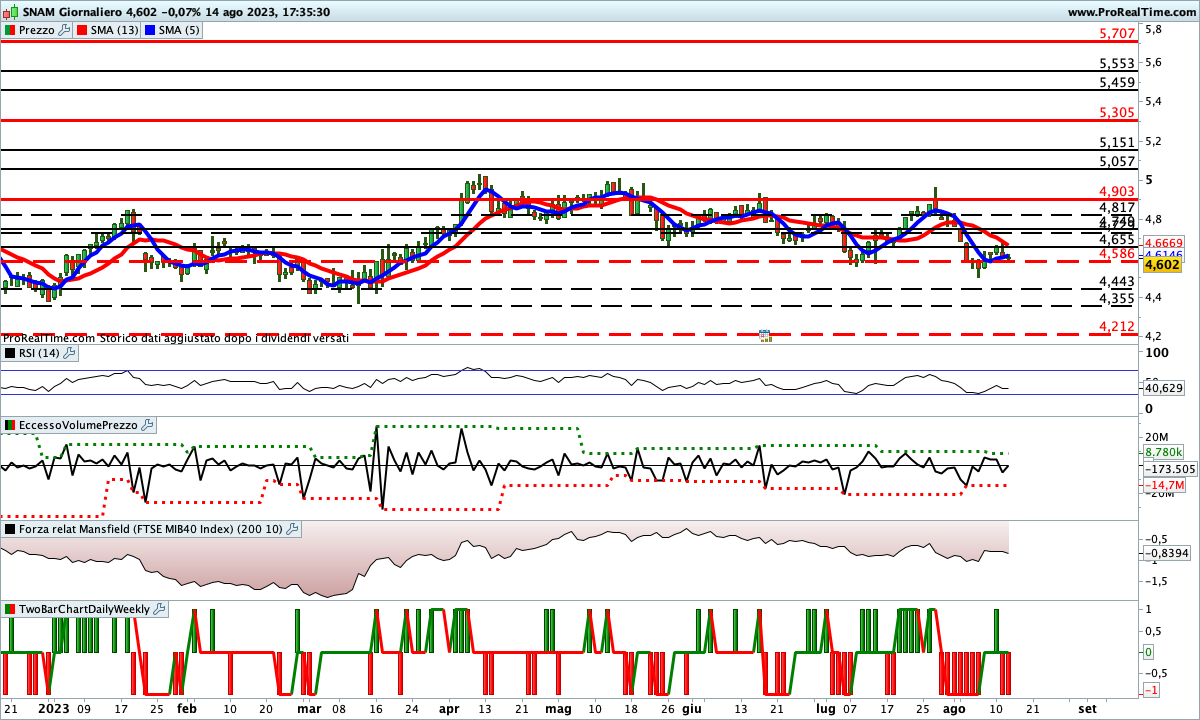Click the level label 4,817
Screen dimensions: 1200x720
[x=1116, y=207]
